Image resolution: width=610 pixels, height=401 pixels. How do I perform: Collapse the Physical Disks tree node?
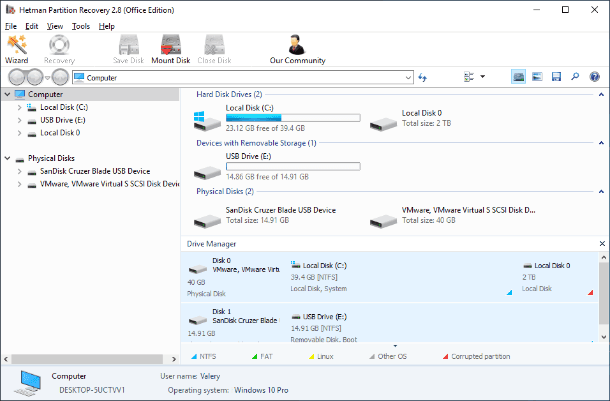click(7, 158)
